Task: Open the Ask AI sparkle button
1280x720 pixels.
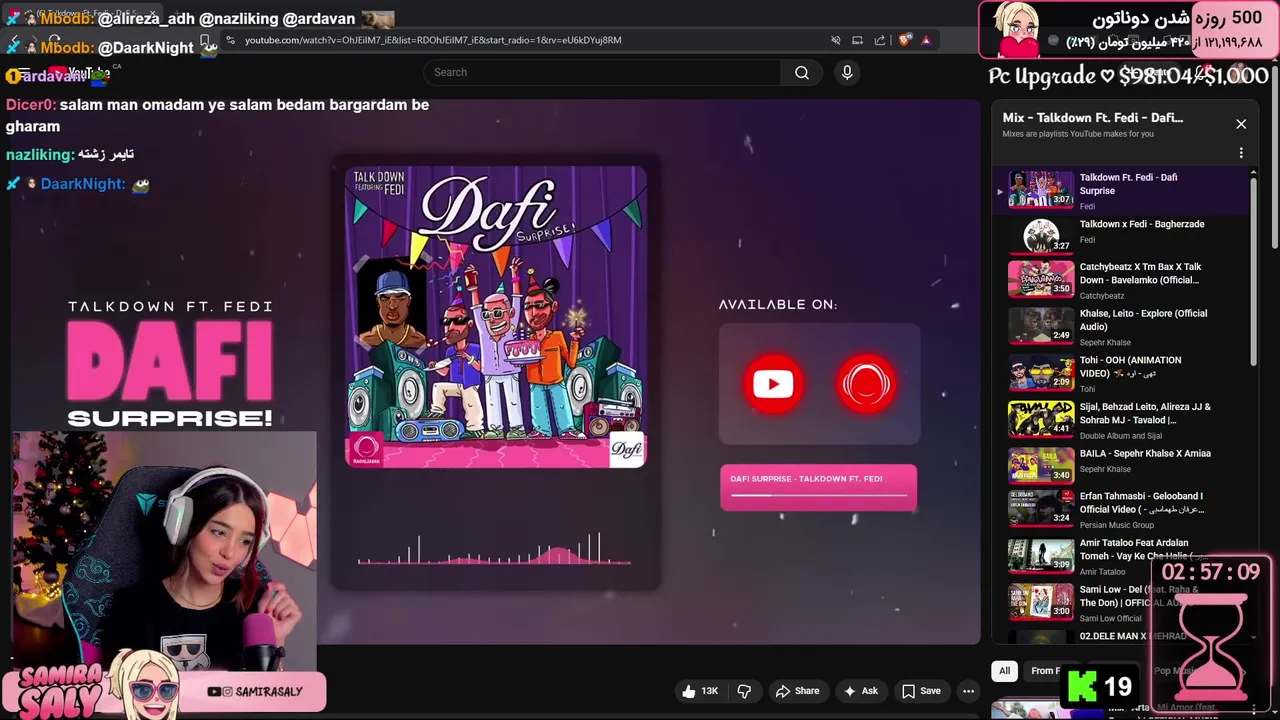Action: tap(861, 691)
